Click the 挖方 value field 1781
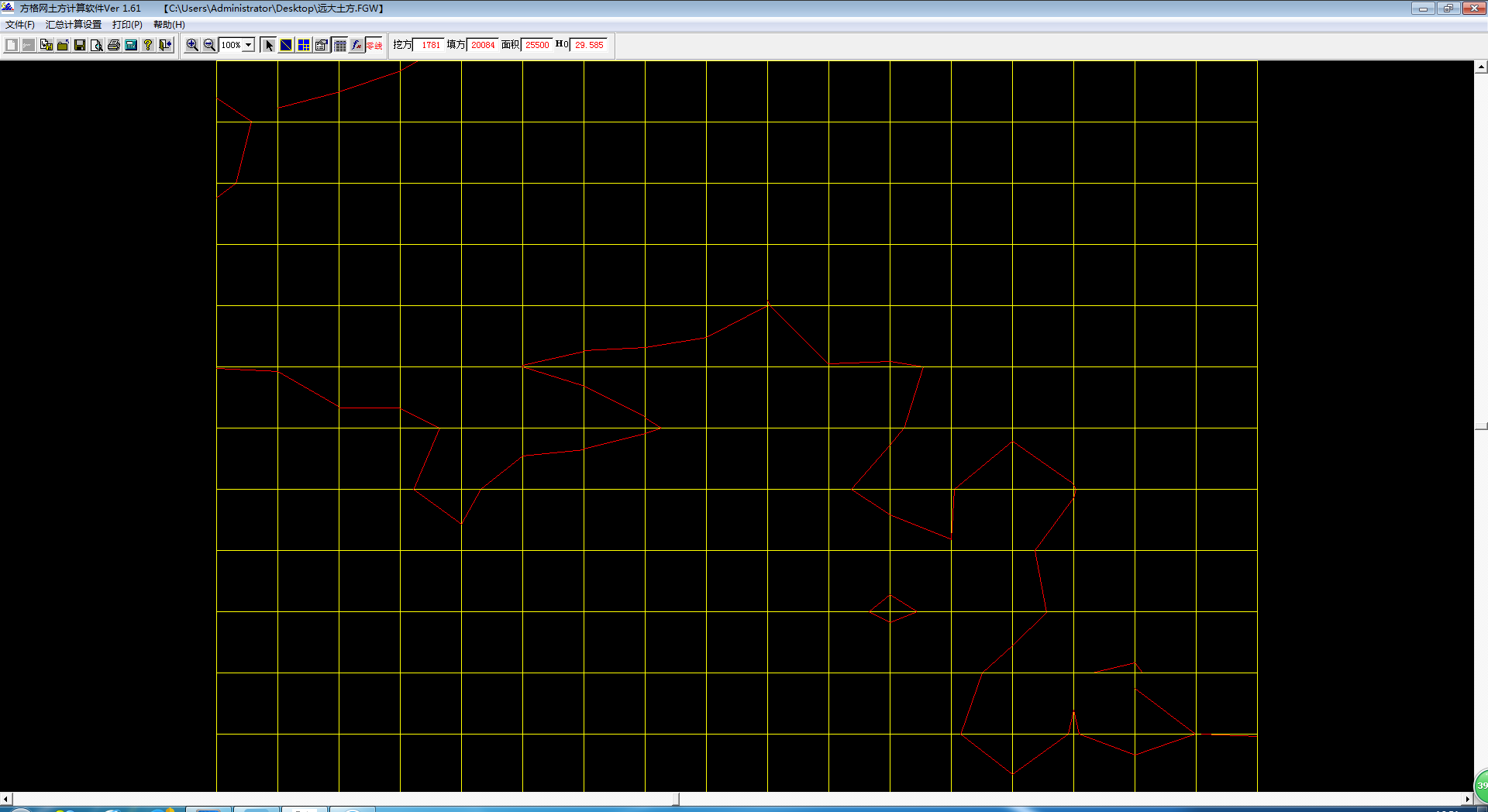The image size is (1488, 812). coord(429,45)
